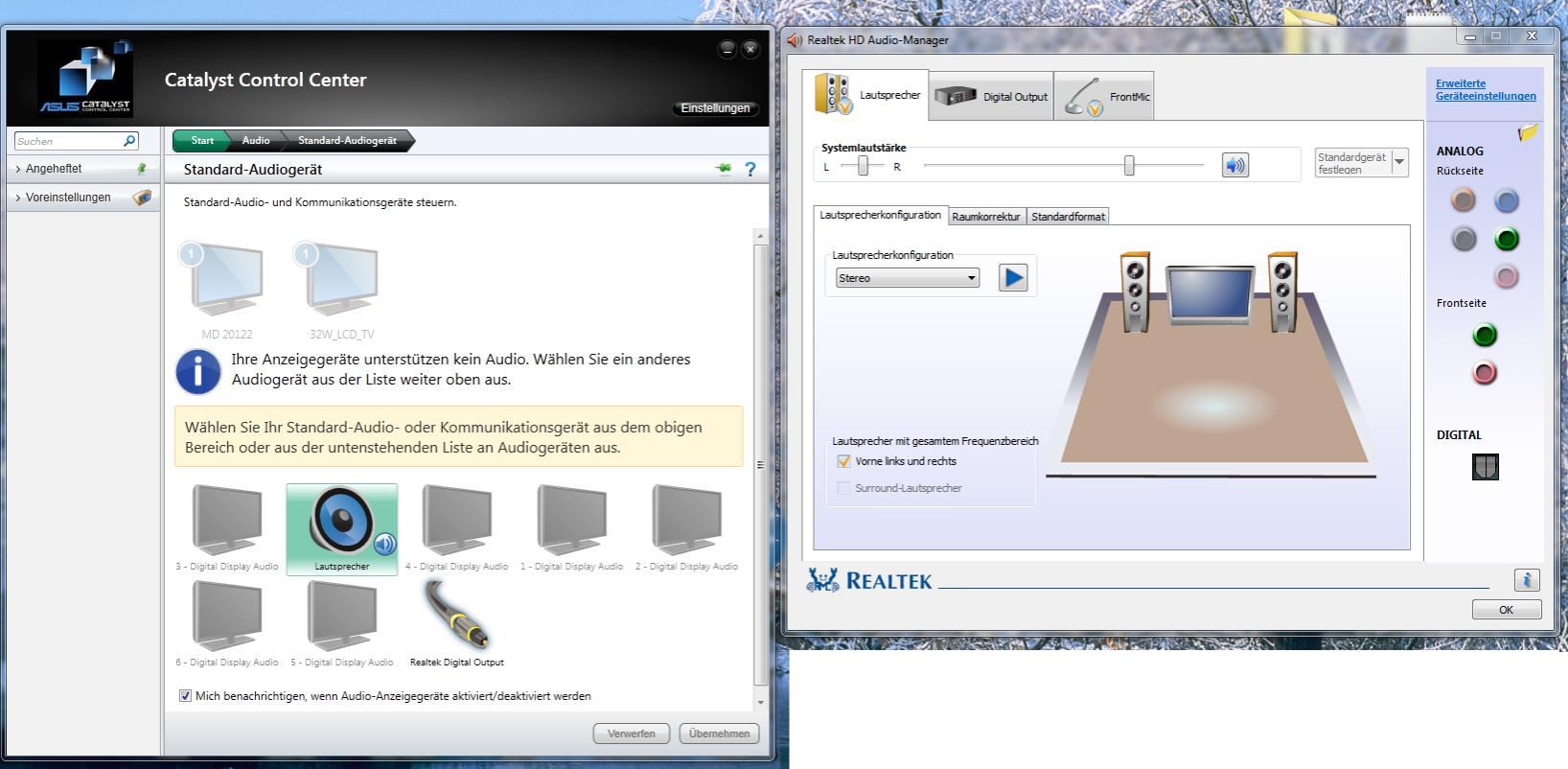Choose 2 - Digital Display Audio device
The image size is (1568, 769).
(687, 520)
